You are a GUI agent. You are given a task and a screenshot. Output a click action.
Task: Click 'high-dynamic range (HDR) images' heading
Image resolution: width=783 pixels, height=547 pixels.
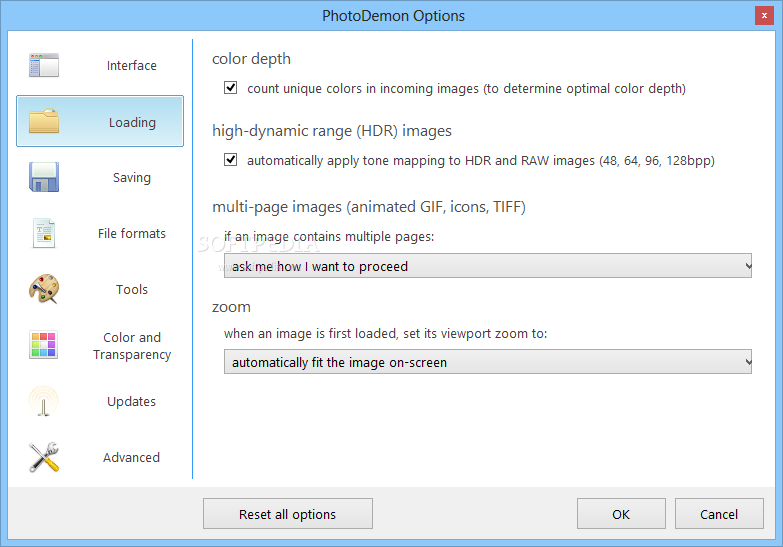[x=332, y=130]
